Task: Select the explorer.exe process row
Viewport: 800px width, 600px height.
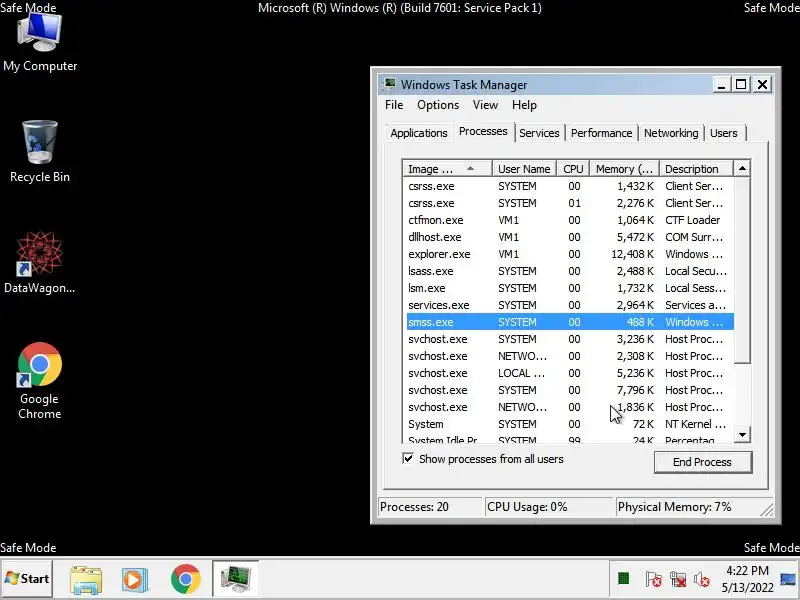Action: pyautogui.click(x=570, y=254)
